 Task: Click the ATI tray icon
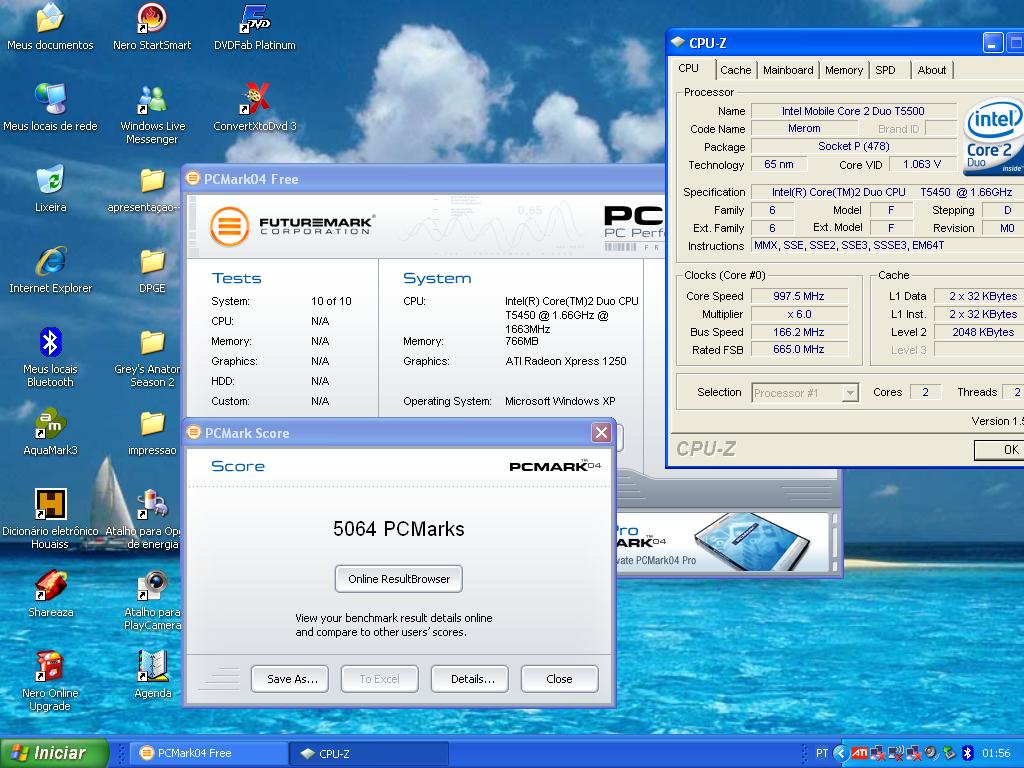point(859,753)
